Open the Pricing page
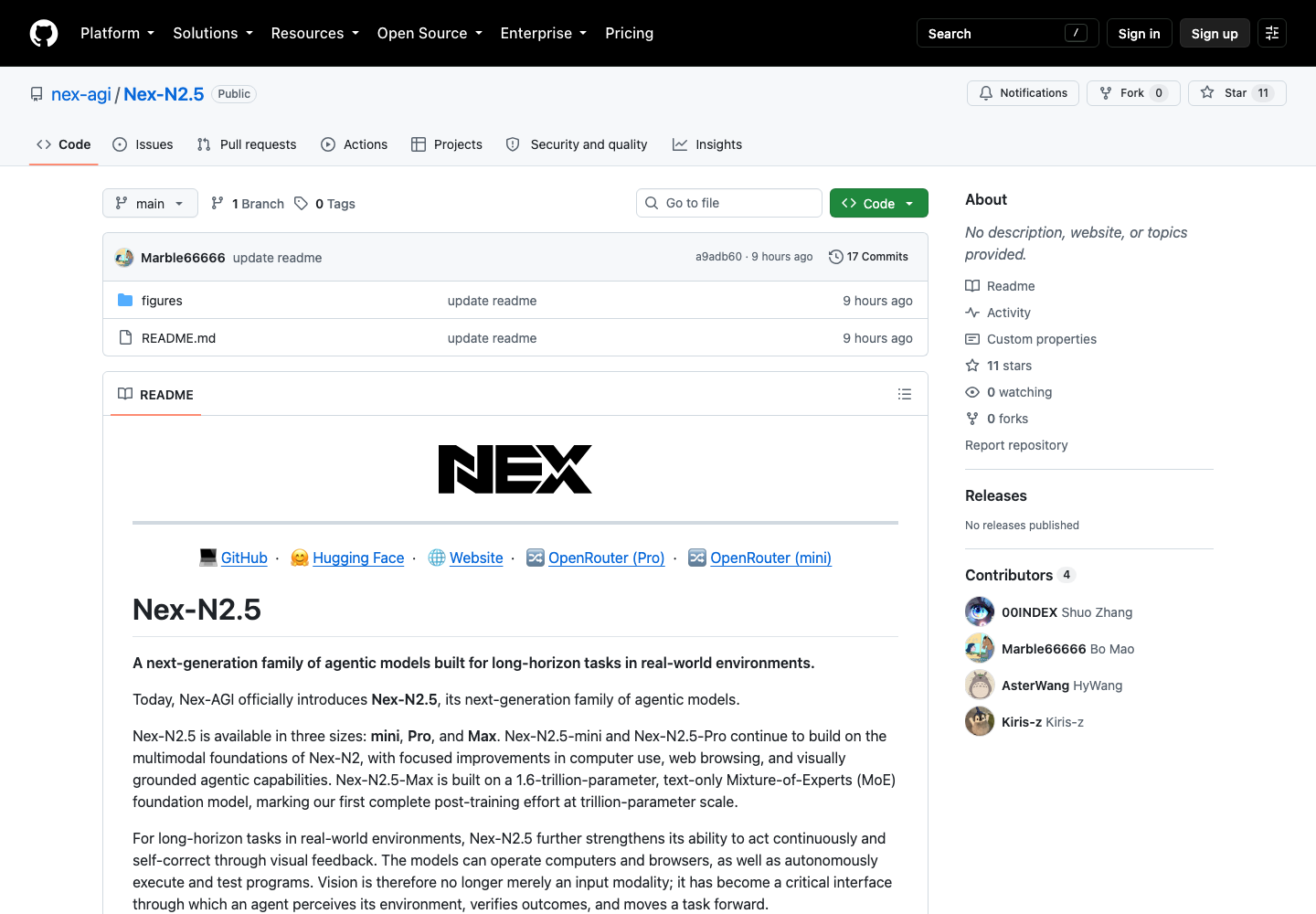This screenshot has width=1316, height=914. point(630,33)
